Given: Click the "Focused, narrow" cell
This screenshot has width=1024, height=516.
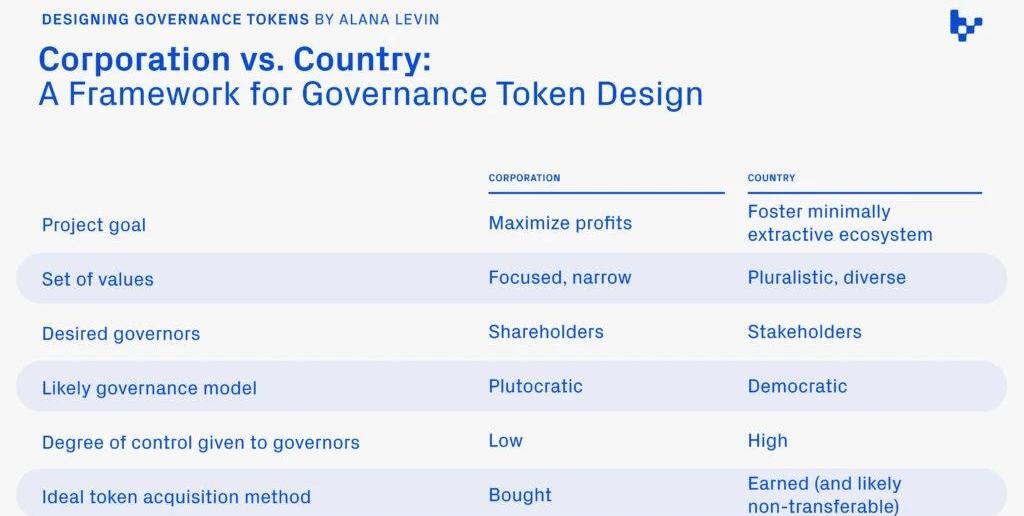Looking at the screenshot, I should click(560, 278).
